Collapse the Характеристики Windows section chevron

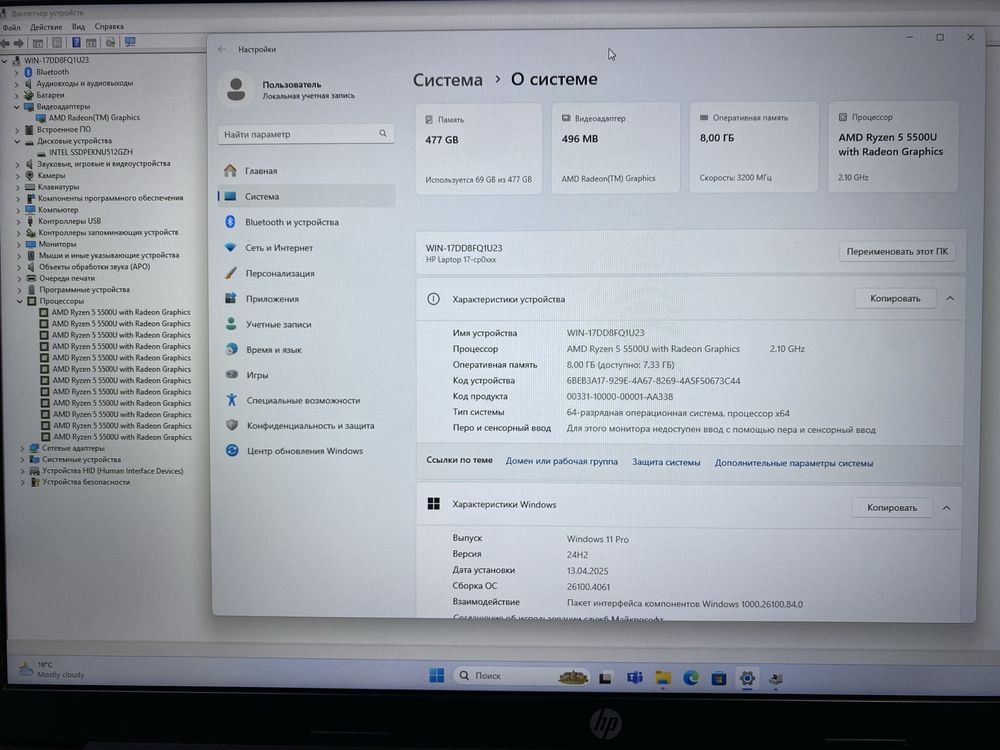tap(946, 508)
